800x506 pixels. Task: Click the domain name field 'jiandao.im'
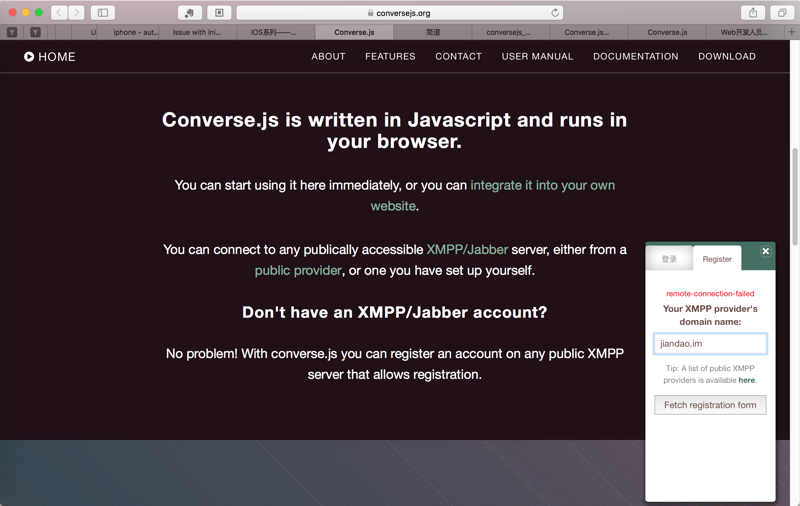[x=710, y=343]
